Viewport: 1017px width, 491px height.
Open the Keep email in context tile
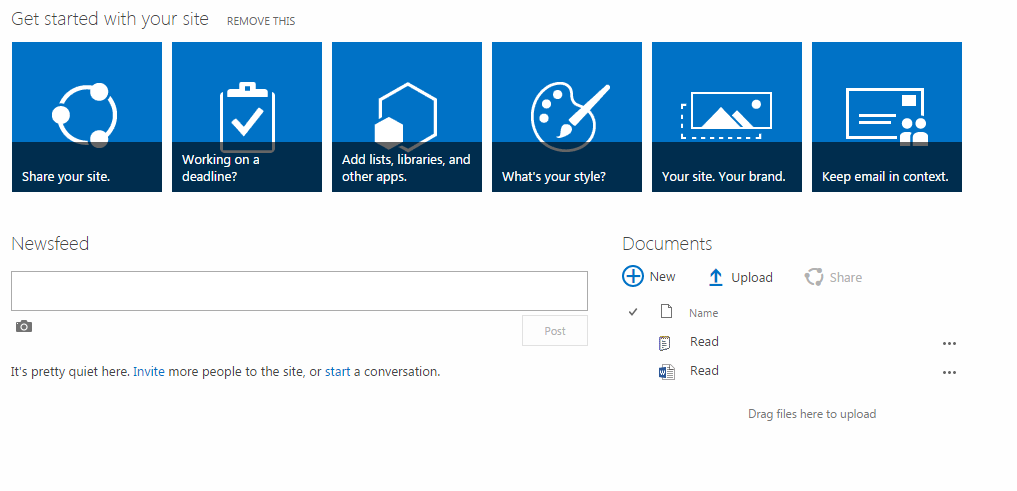click(x=887, y=117)
